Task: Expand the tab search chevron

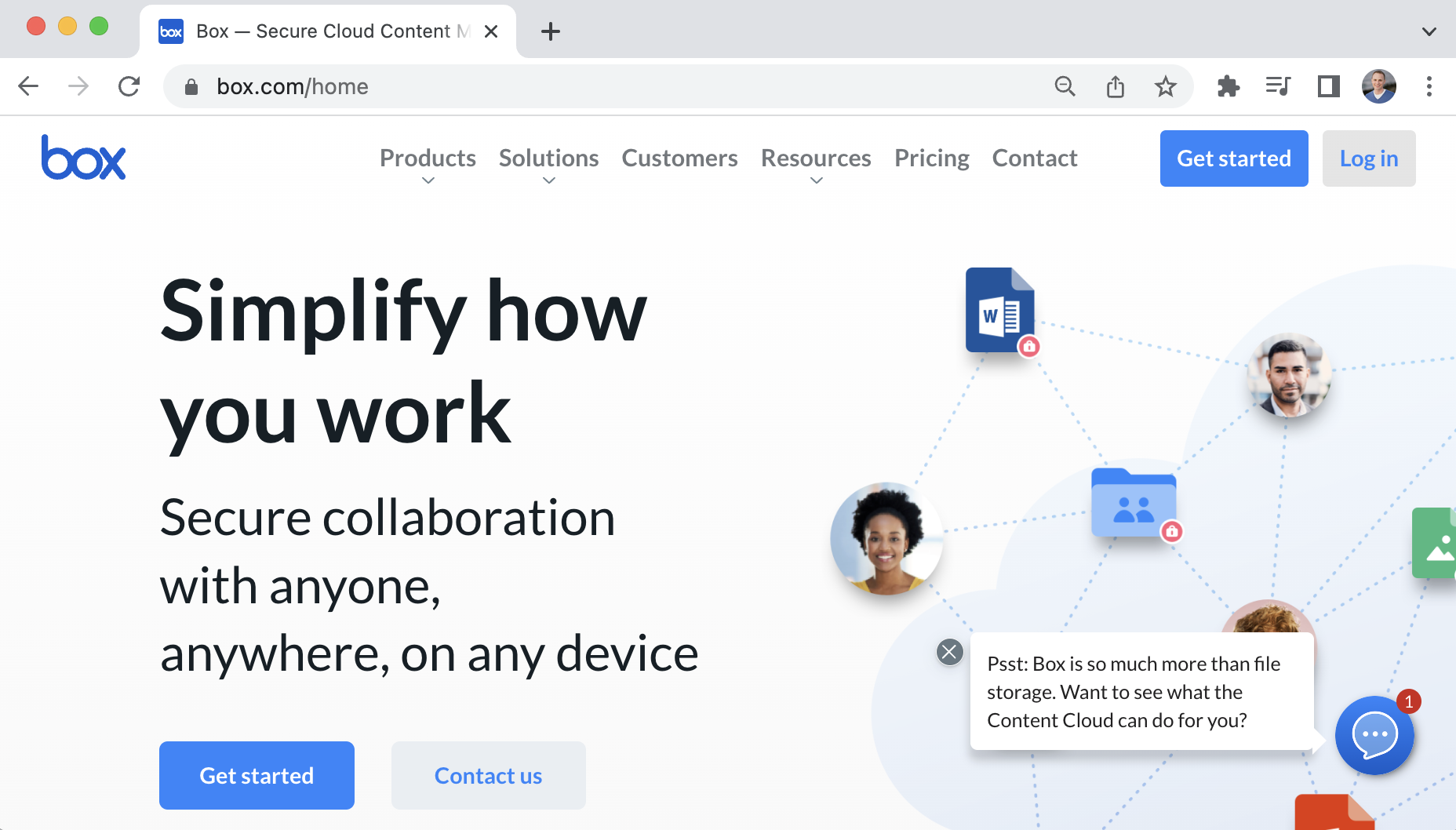Action: [1429, 31]
